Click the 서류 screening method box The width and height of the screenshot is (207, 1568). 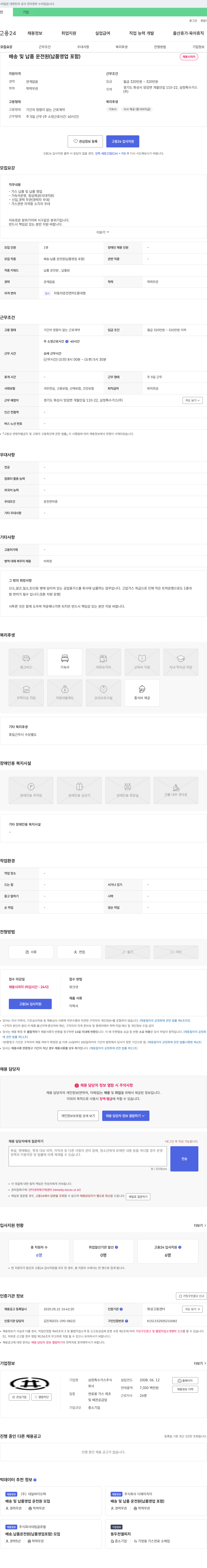pyautogui.click(x=31, y=952)
